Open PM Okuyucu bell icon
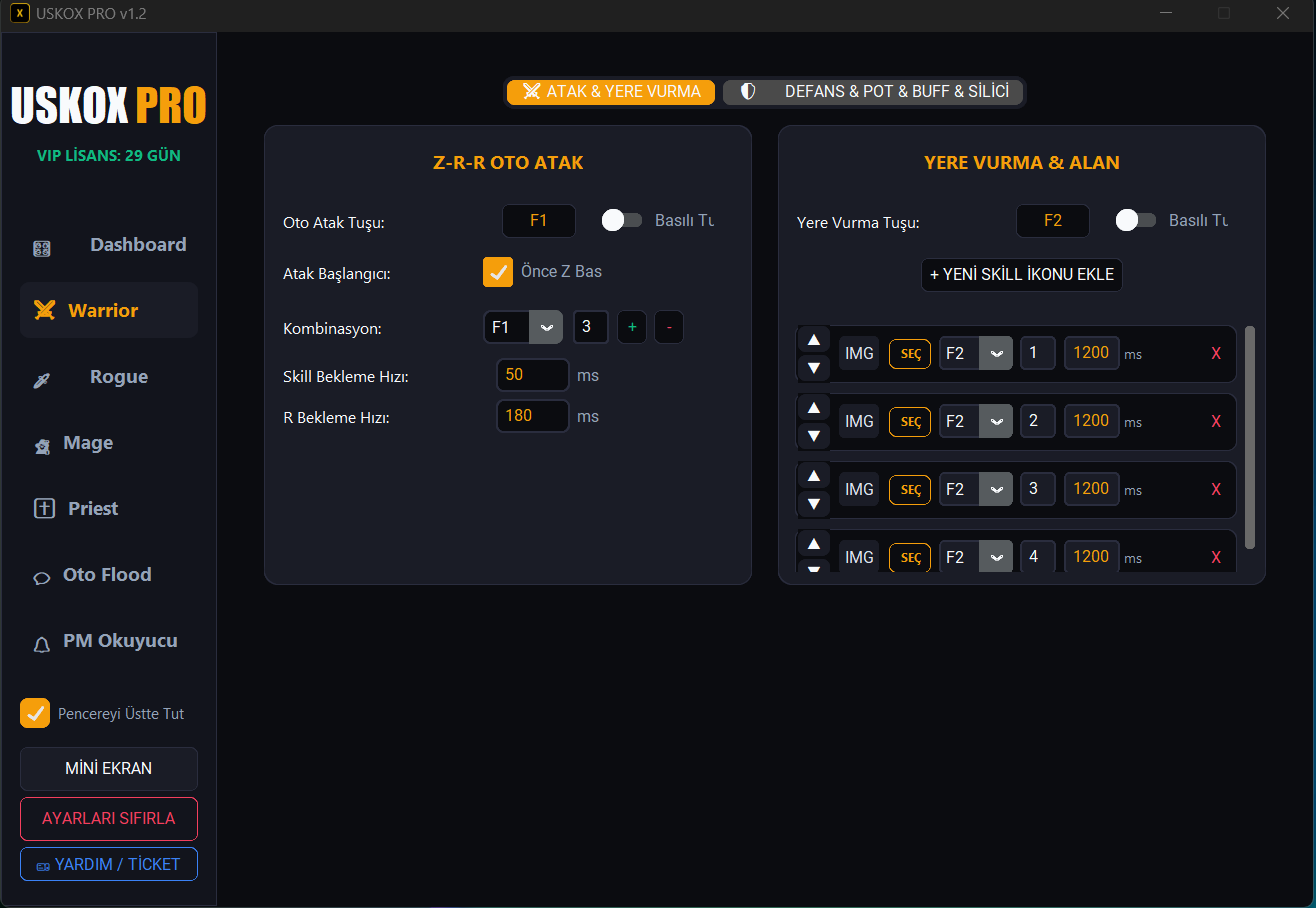 pos(42,645)
